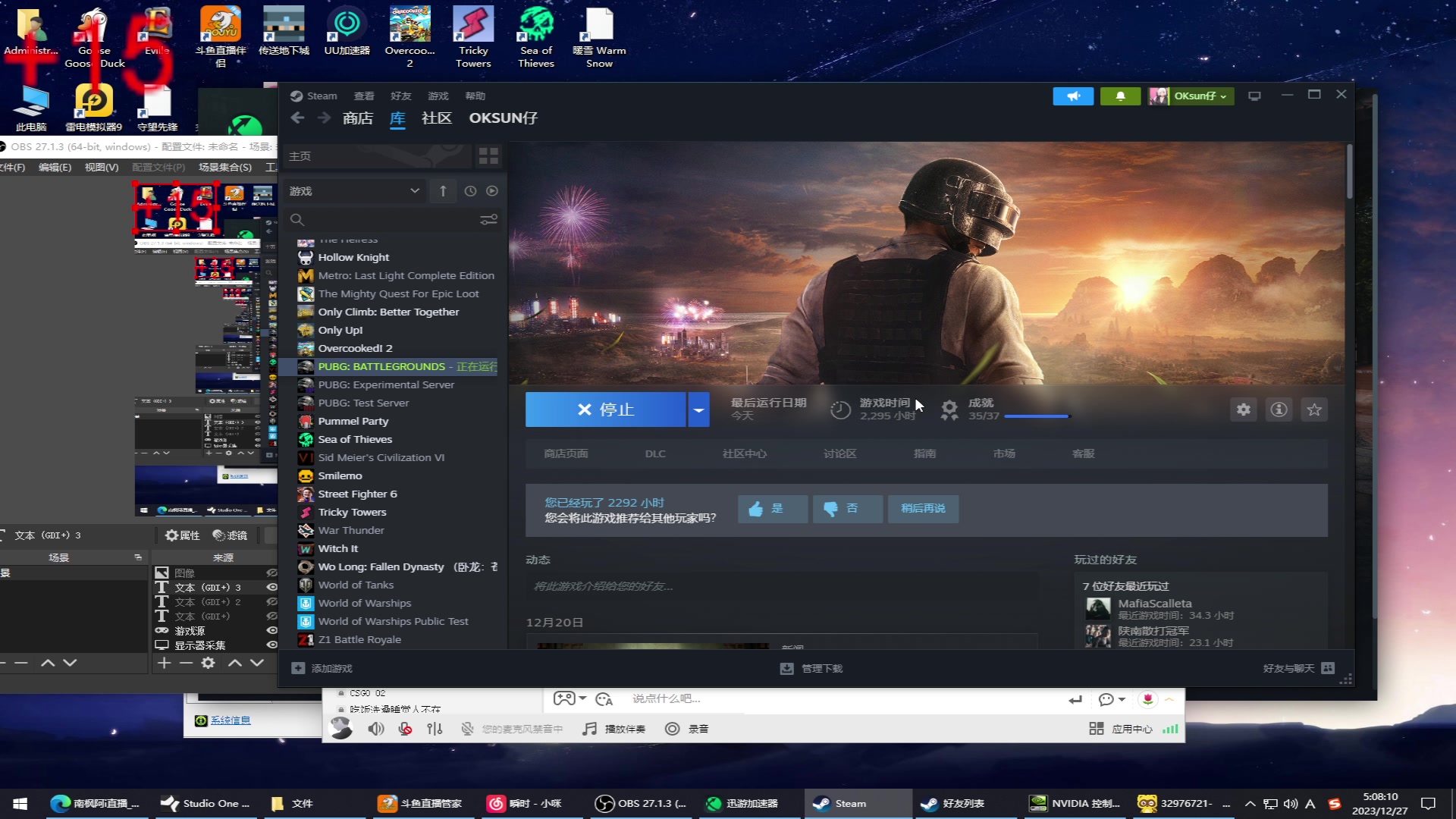The height and width of the screenshot is (819, 1456).
Task: Add PUBG to favorites star
Action: (x=1314, y=409)
